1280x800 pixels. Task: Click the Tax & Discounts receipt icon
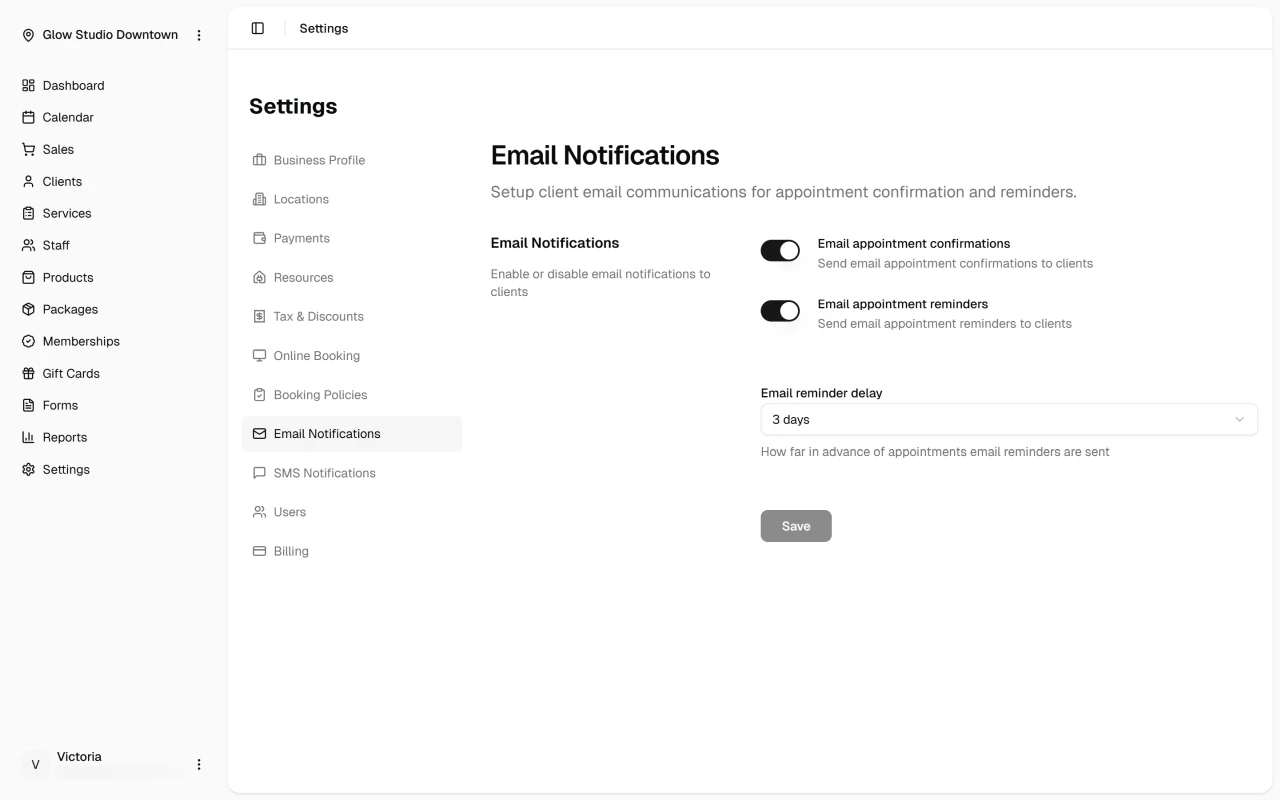pyautogui.click(x=259, y=316)
